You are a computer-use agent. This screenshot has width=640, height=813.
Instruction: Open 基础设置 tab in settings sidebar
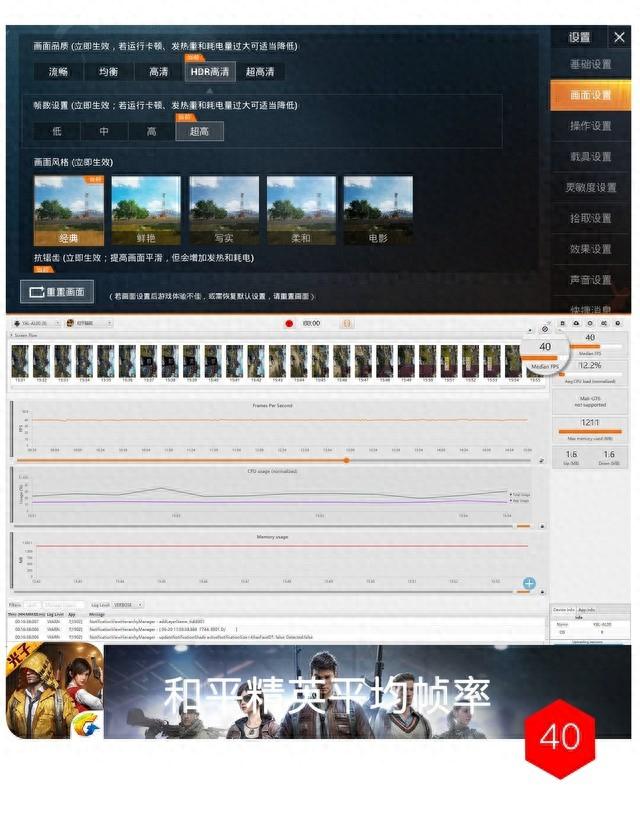[x=590, y=64]
